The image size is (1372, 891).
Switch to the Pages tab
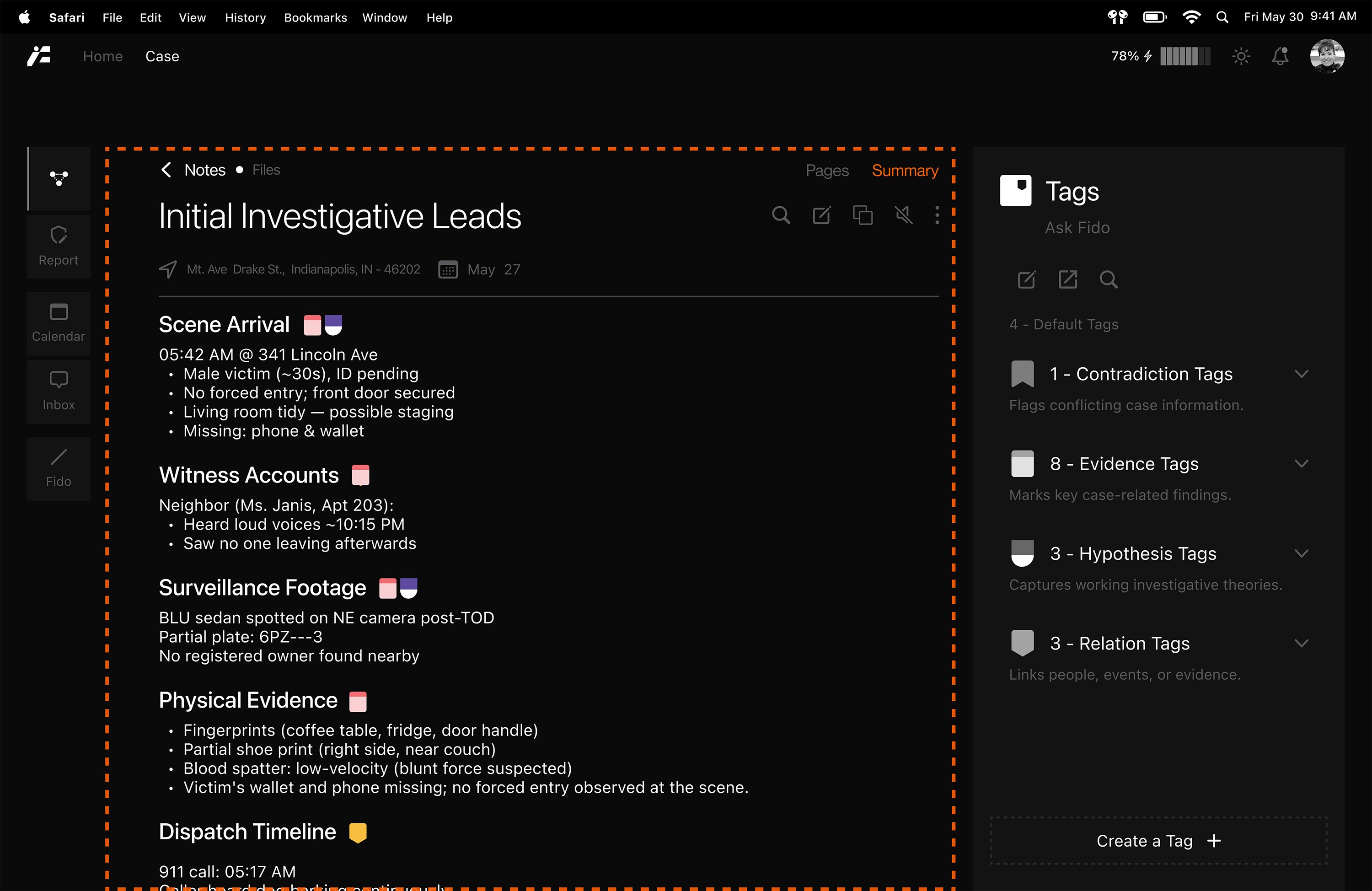point(827,170)
